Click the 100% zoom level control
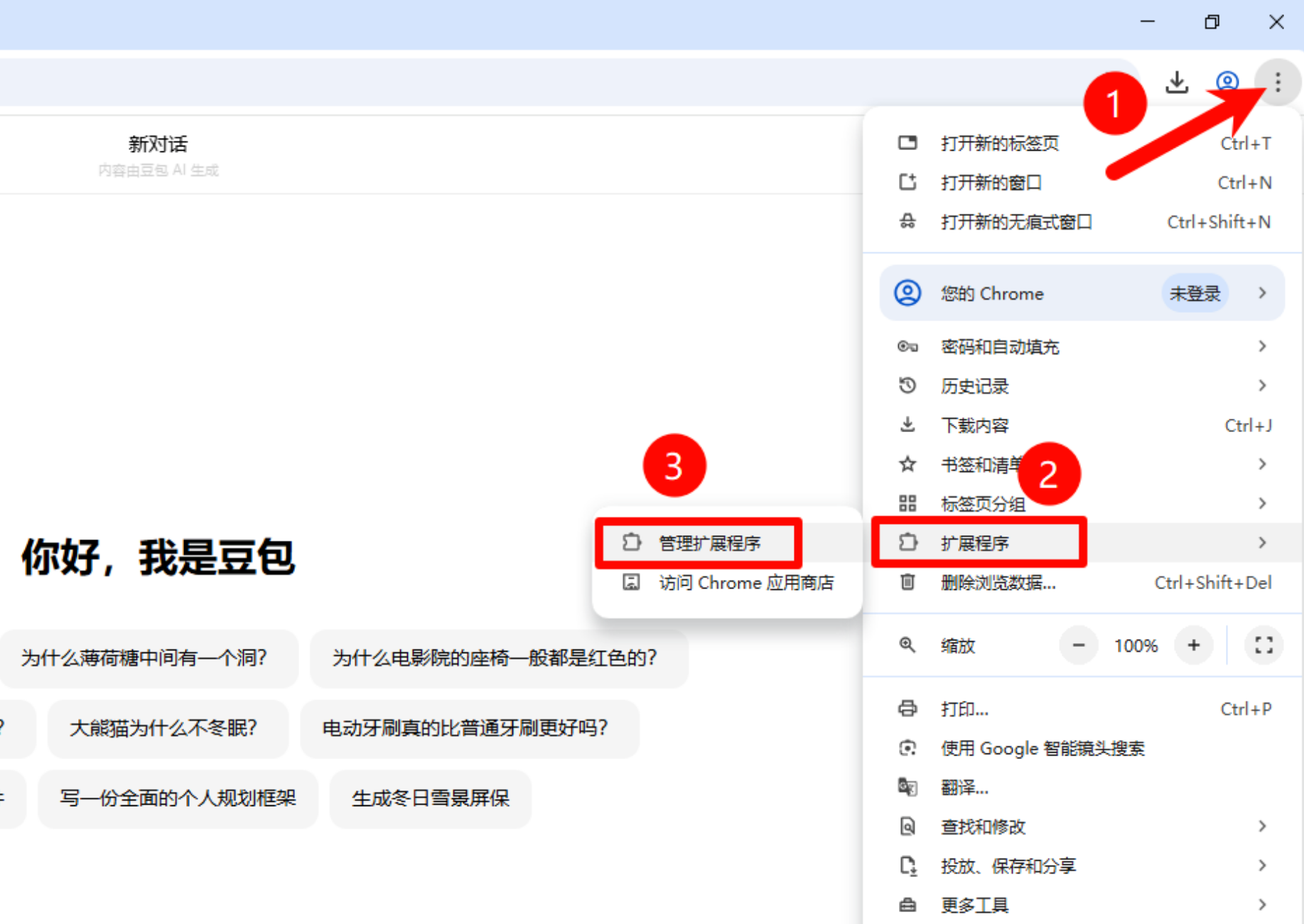The height and width of the screenshot is (924, 1304). coord(1136,645)
